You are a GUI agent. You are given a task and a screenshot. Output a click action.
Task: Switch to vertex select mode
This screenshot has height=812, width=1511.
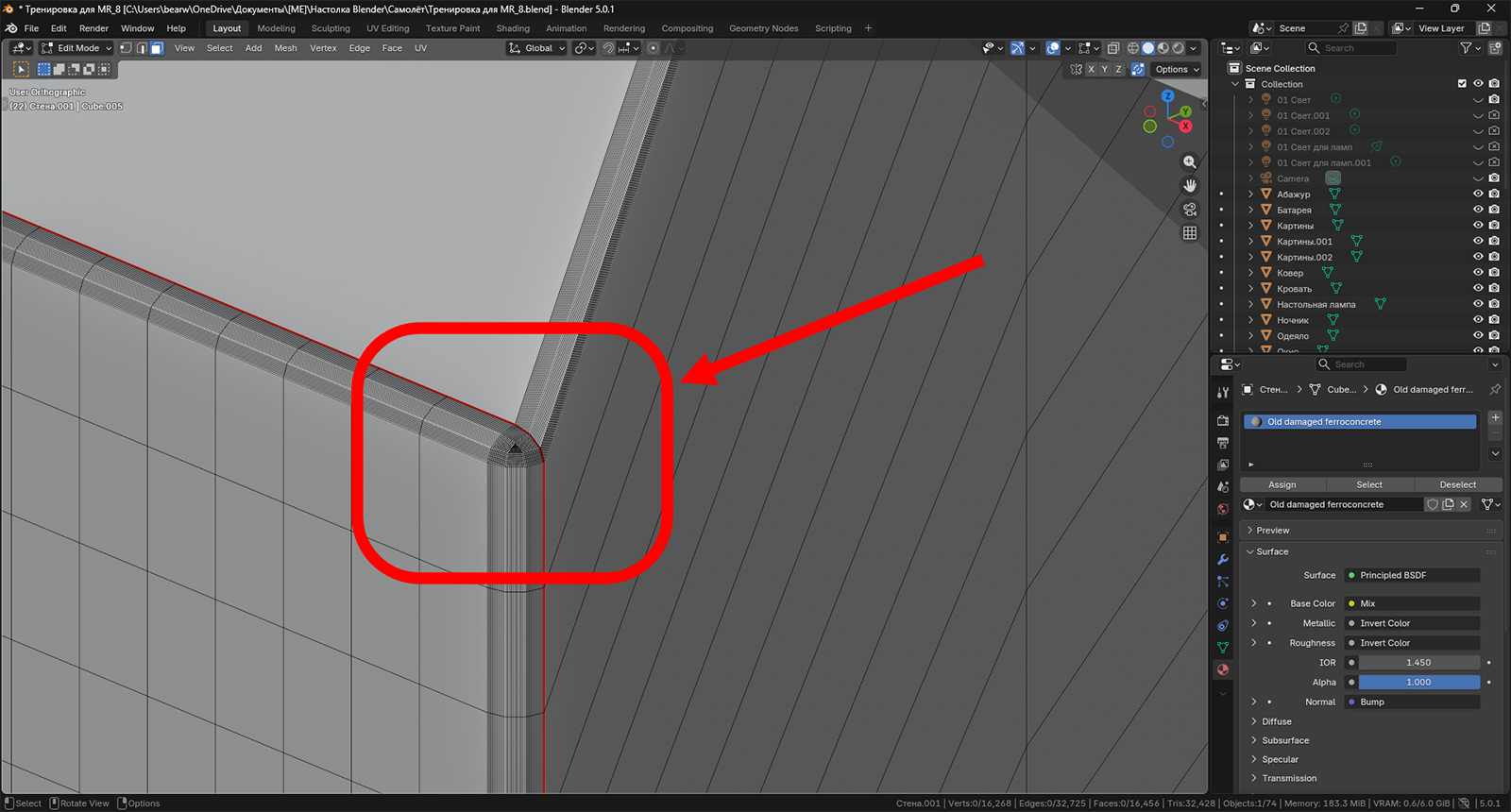pyautogui.click(x=126, y=48)
